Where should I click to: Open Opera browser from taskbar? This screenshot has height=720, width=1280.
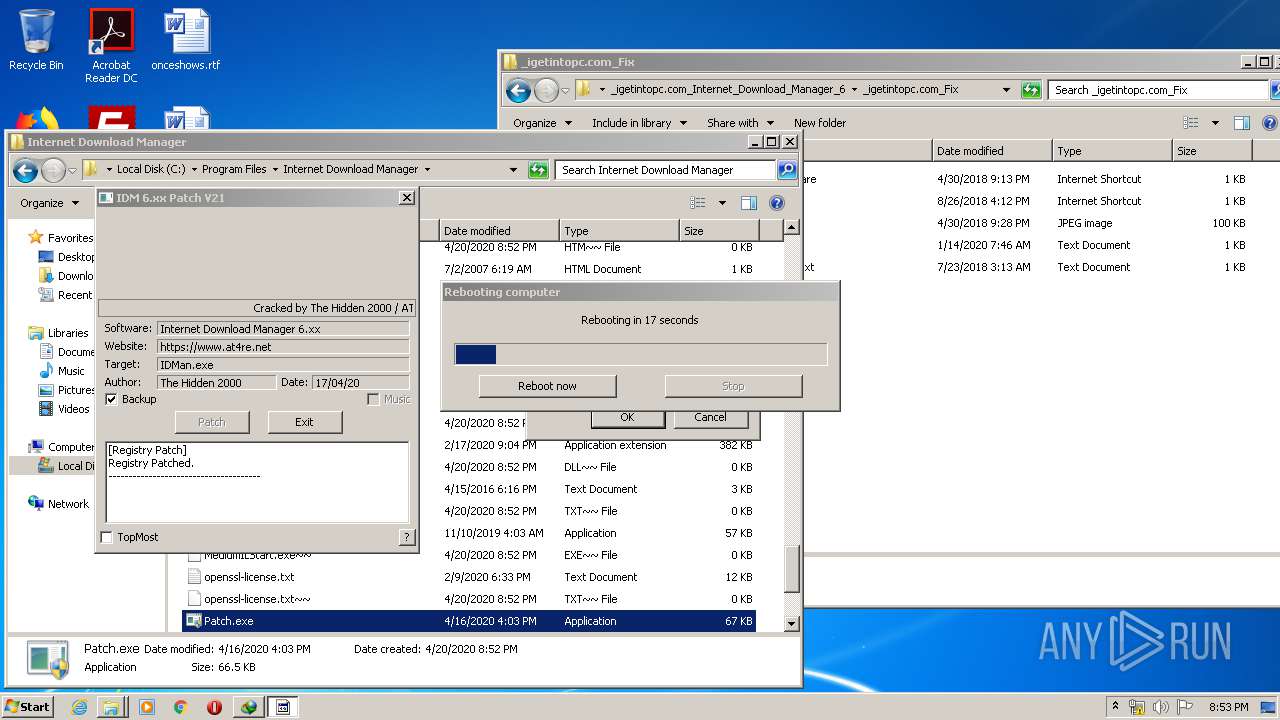coord(214,707)
